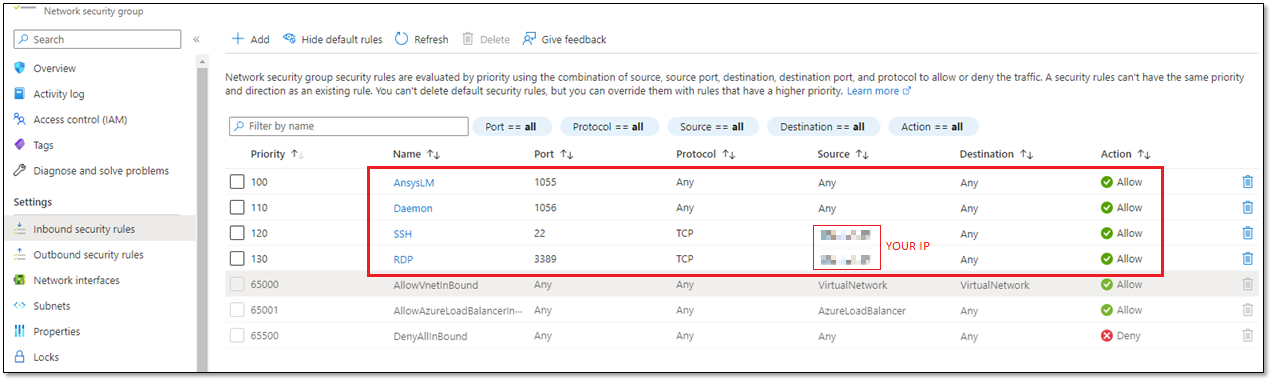Check the box for priority 65001 rule

(237, 310)
